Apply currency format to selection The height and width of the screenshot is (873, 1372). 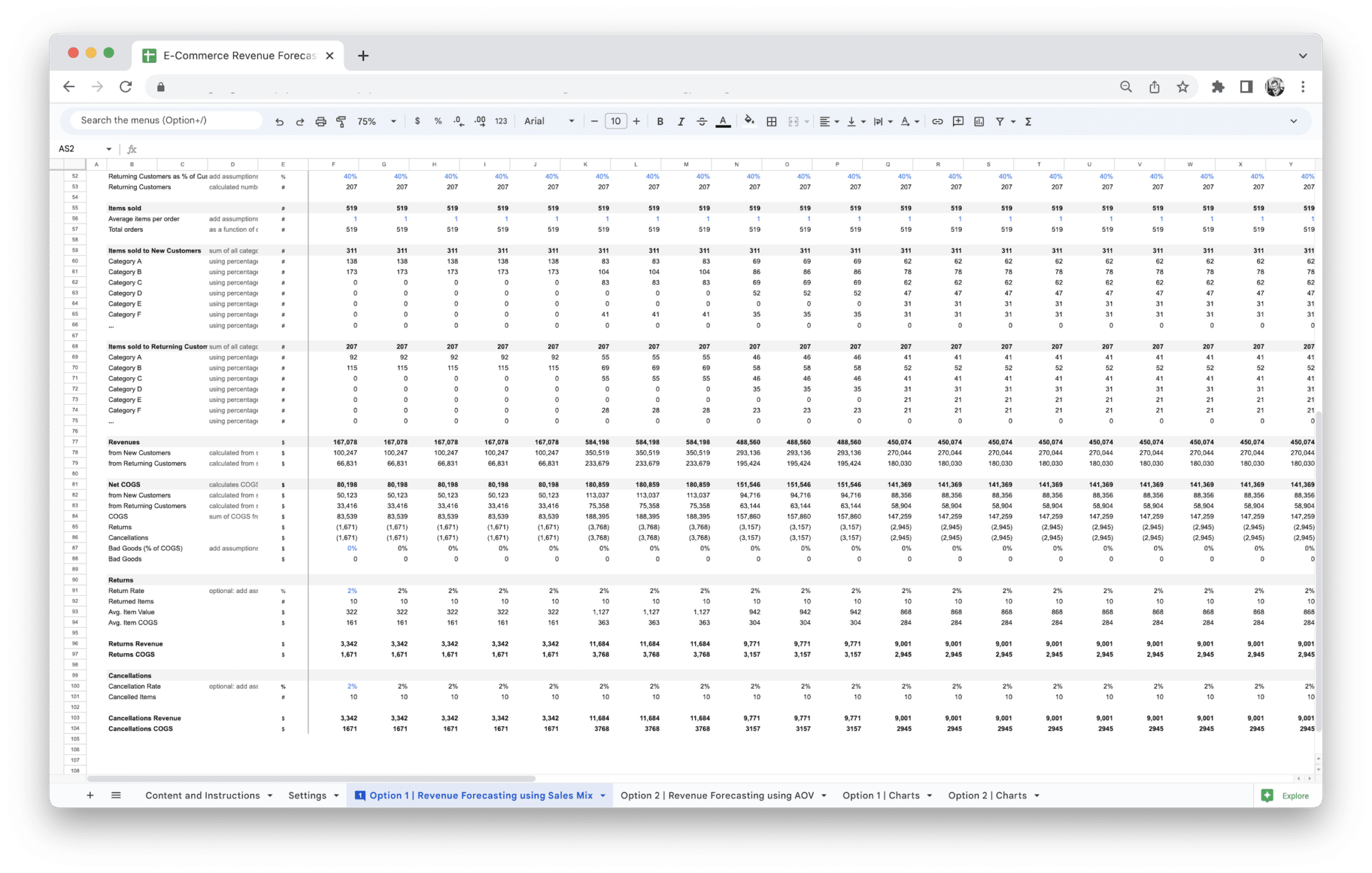418,121
